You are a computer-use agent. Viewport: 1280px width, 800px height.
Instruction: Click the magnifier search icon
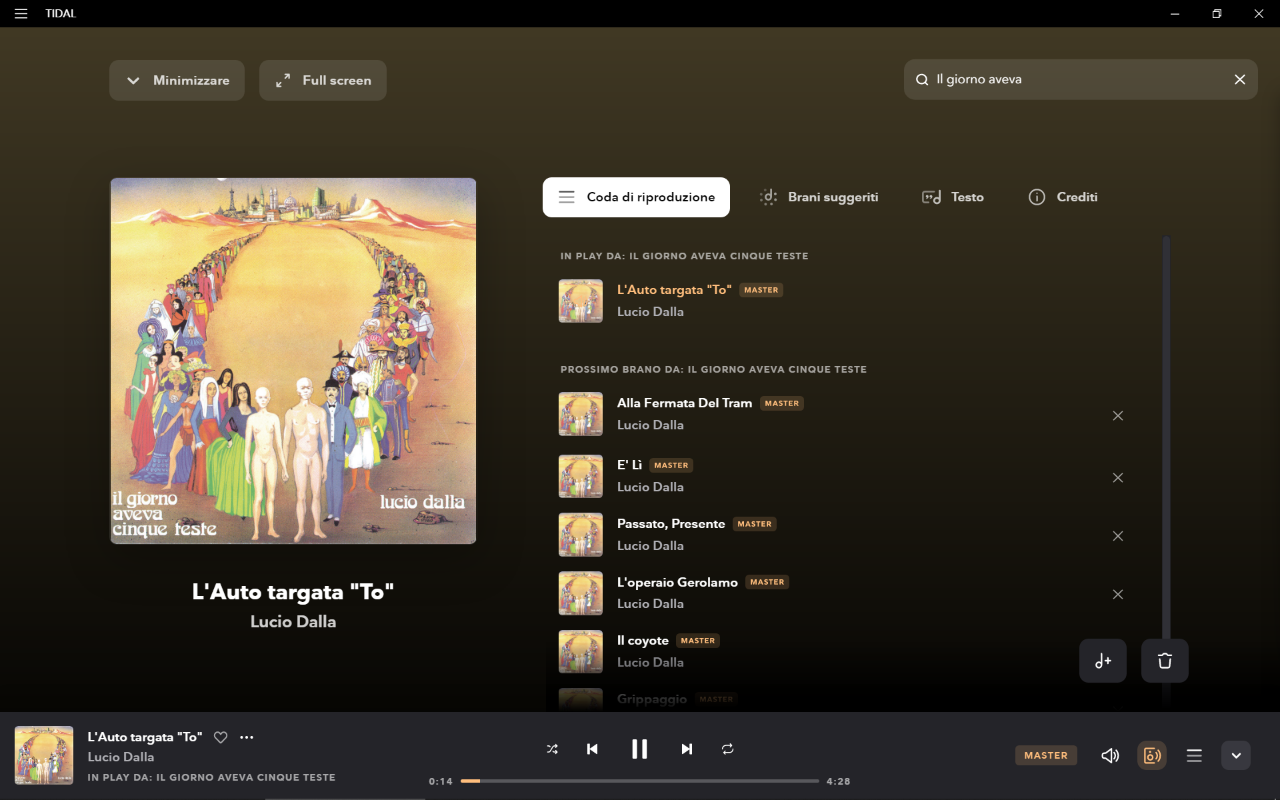(x=922, y=80)
